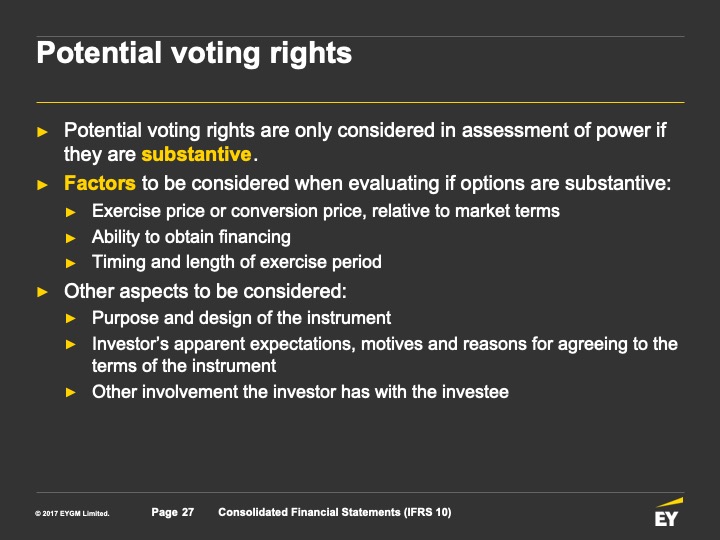Click the bullet arrow next to 'Exercise price'
The height and width of the screenshot is (540, 720).
coord(70,211)
